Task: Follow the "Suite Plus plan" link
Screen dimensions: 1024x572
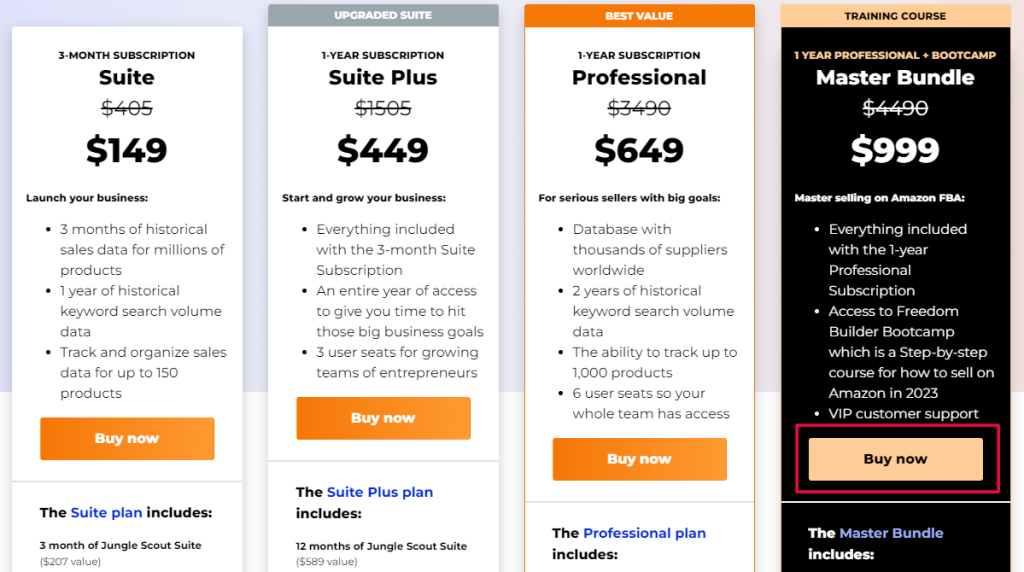Action: pyautogui.click(x=380, y=492)
